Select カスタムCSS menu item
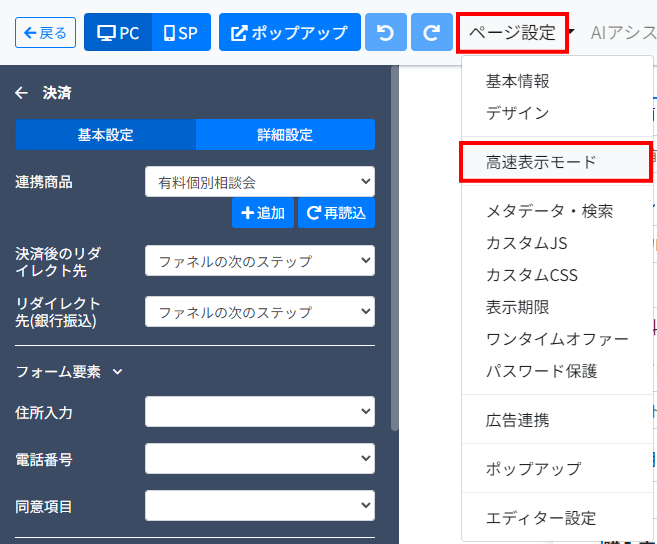 pyautogui.click(x=531, y=275)
